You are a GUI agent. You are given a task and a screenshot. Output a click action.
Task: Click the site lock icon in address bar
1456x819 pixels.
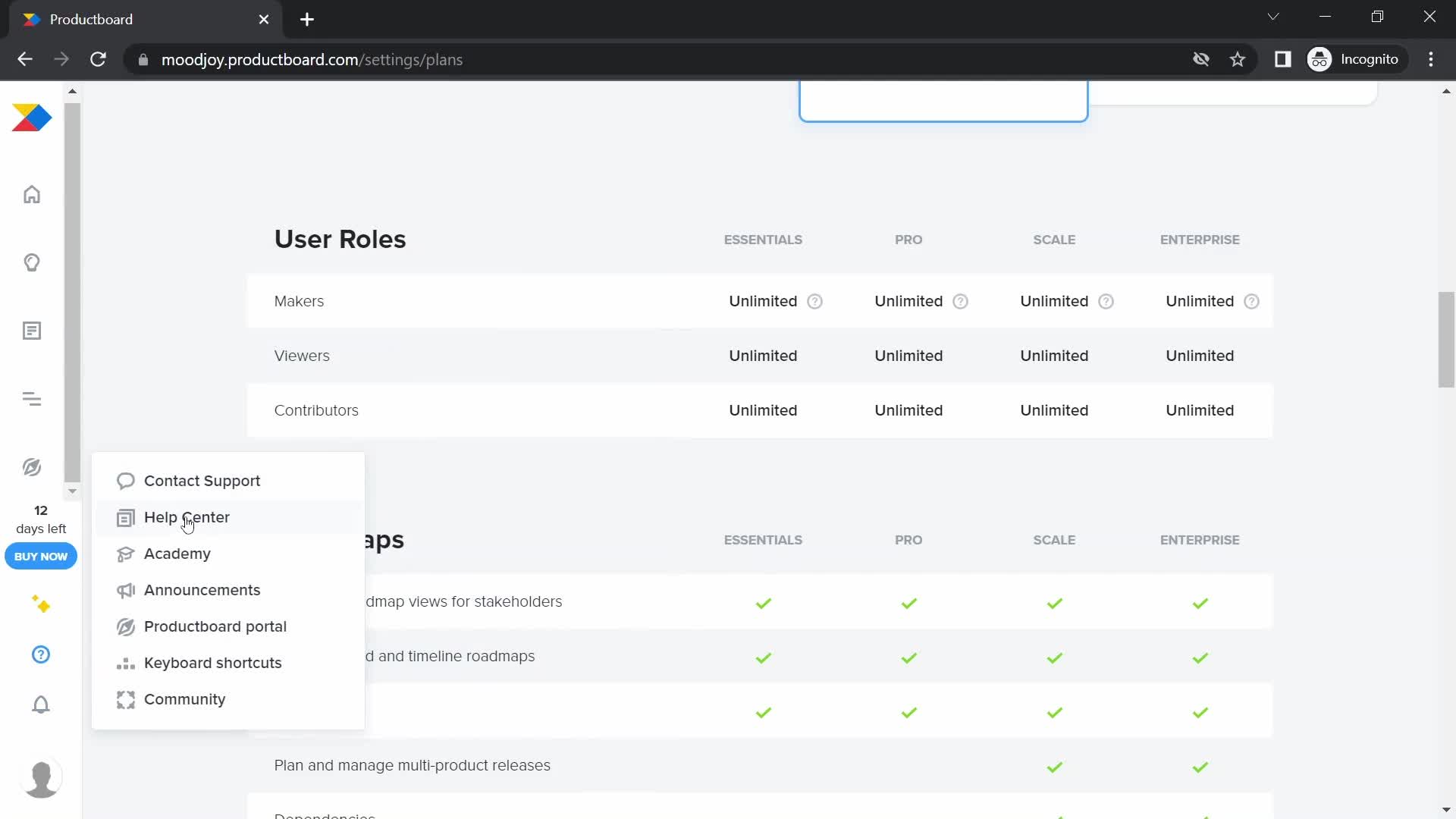coord(143,59)
